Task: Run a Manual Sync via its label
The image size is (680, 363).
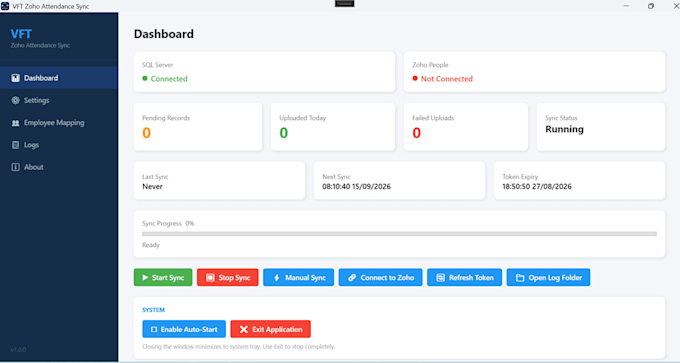Action: (305, 278)
